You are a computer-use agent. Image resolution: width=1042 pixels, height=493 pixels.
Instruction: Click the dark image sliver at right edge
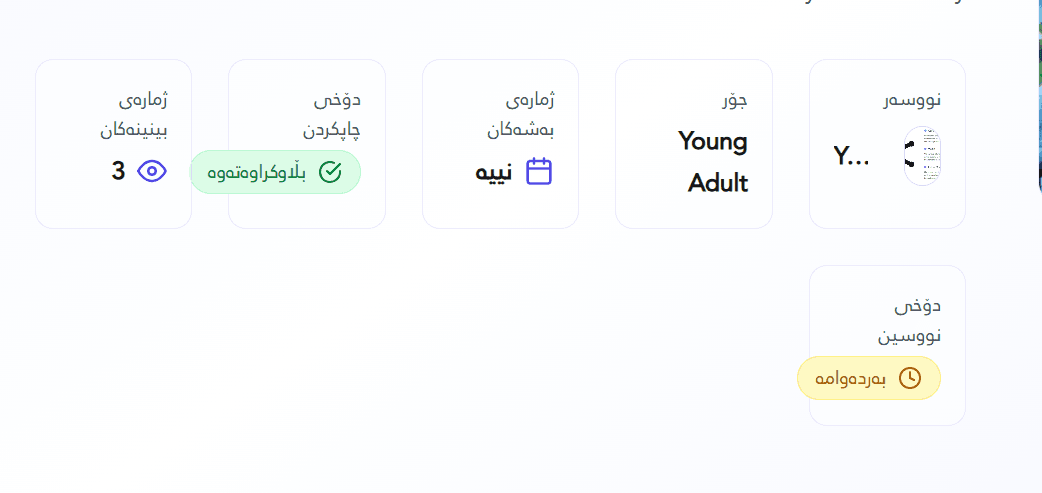coord(1038,100)
